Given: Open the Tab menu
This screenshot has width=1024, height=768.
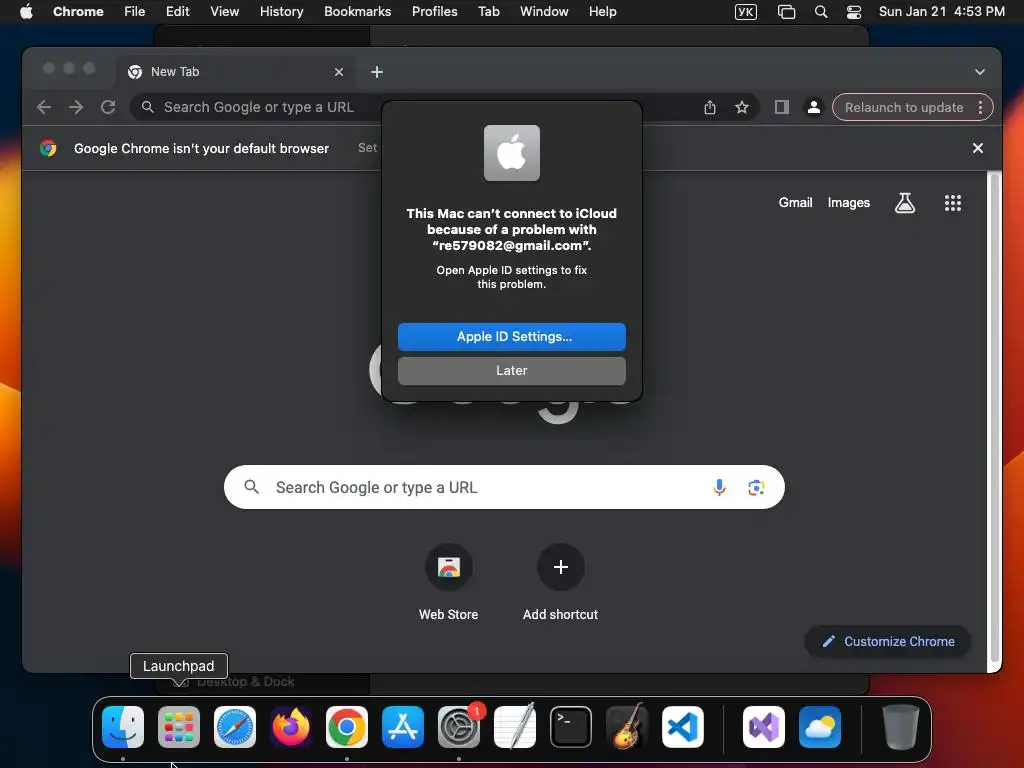Looking at the screenshot, I should (x=488, y=12).
